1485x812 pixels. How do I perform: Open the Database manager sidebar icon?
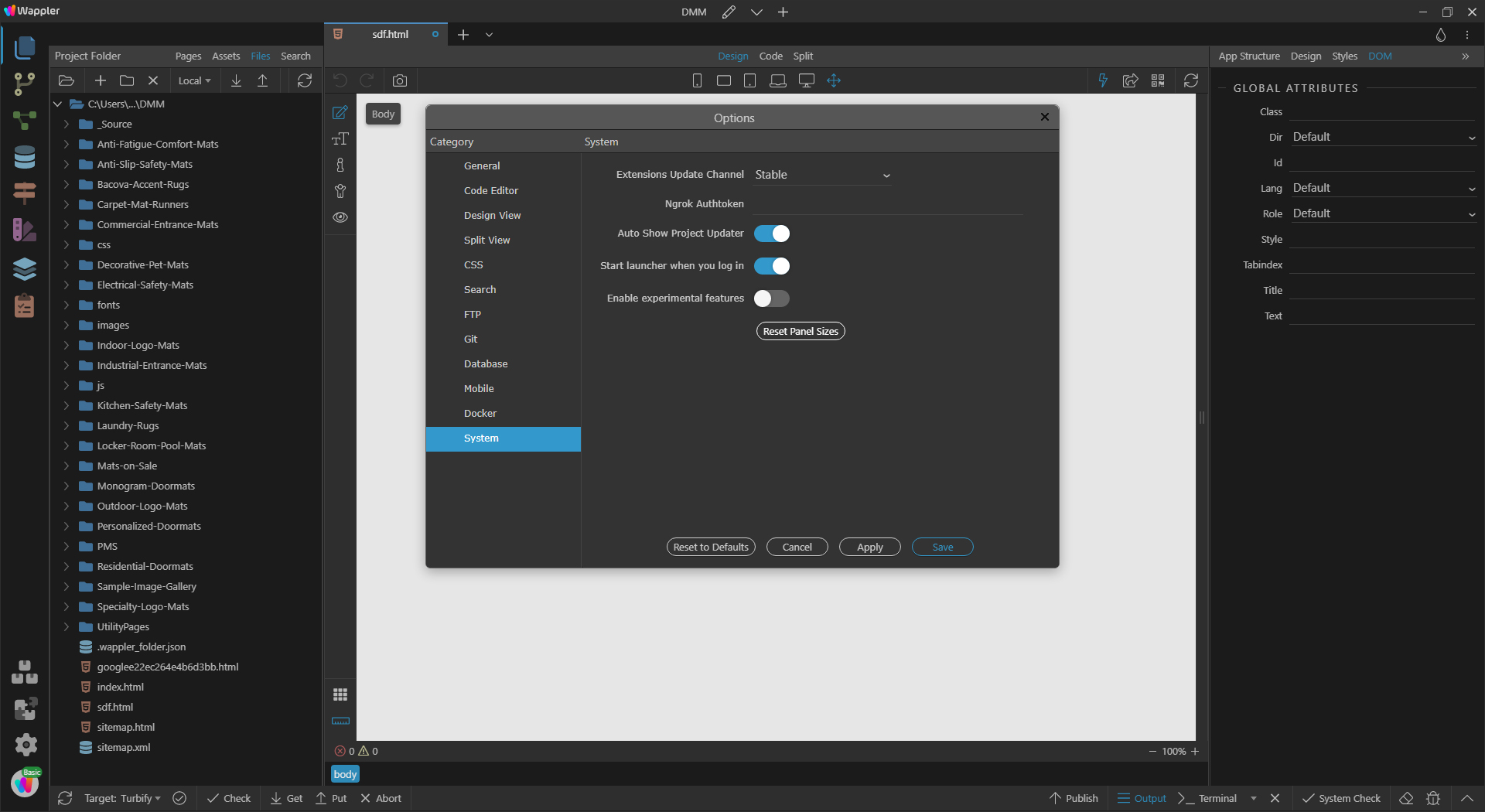pyautogui.click(x=25, y=157)
